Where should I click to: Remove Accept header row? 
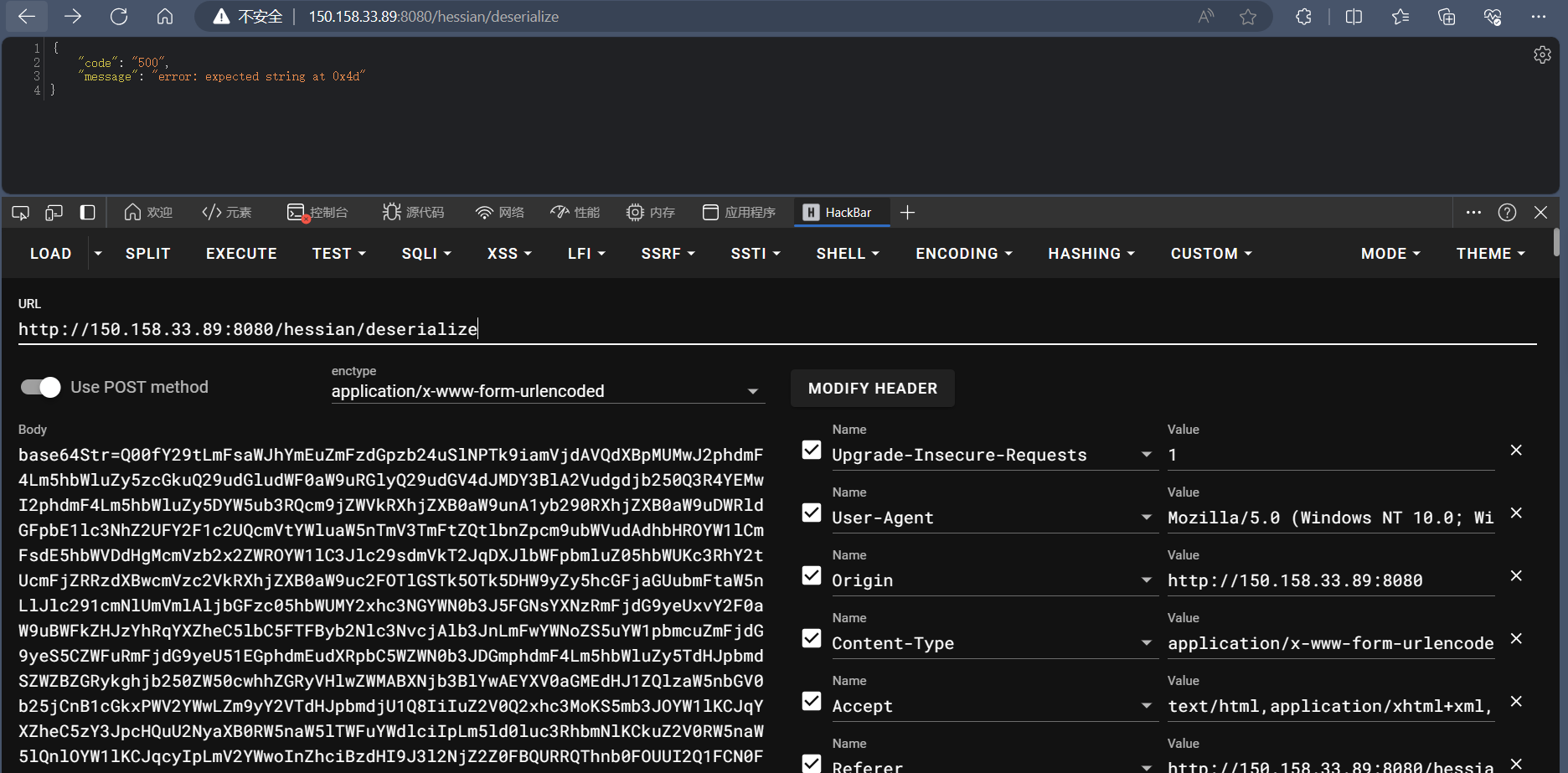tap(1516, 701)
